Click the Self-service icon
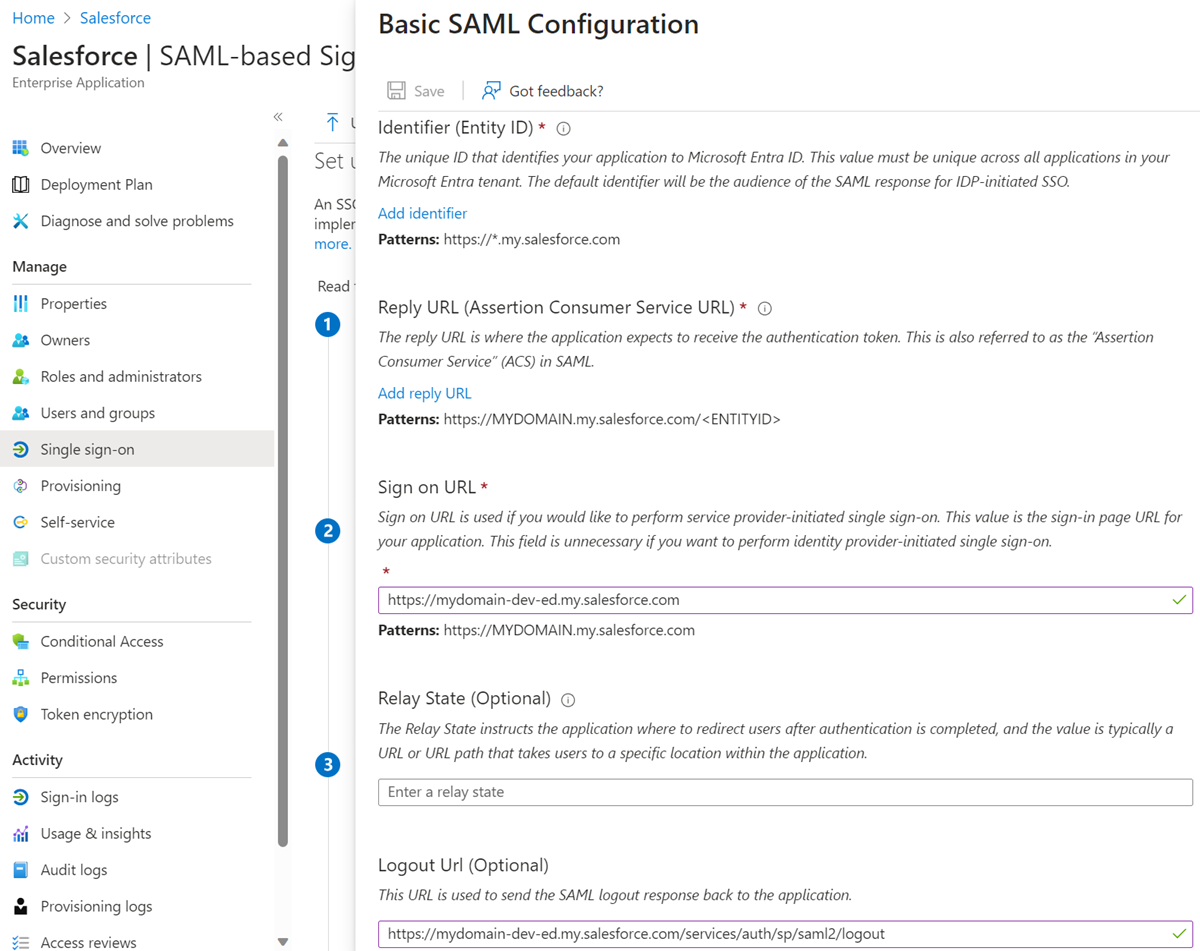 click(20, 522)
